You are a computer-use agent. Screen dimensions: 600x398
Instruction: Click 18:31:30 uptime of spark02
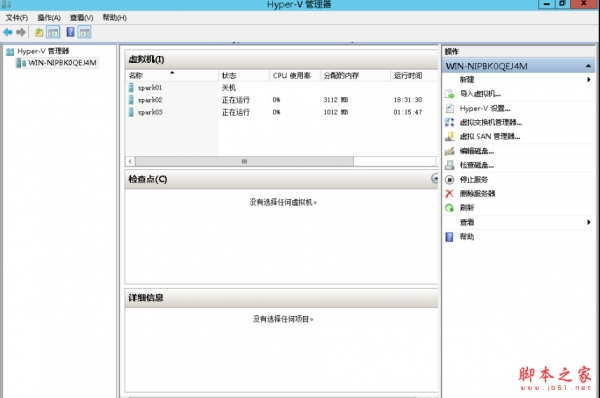click(x=408, y=100)
